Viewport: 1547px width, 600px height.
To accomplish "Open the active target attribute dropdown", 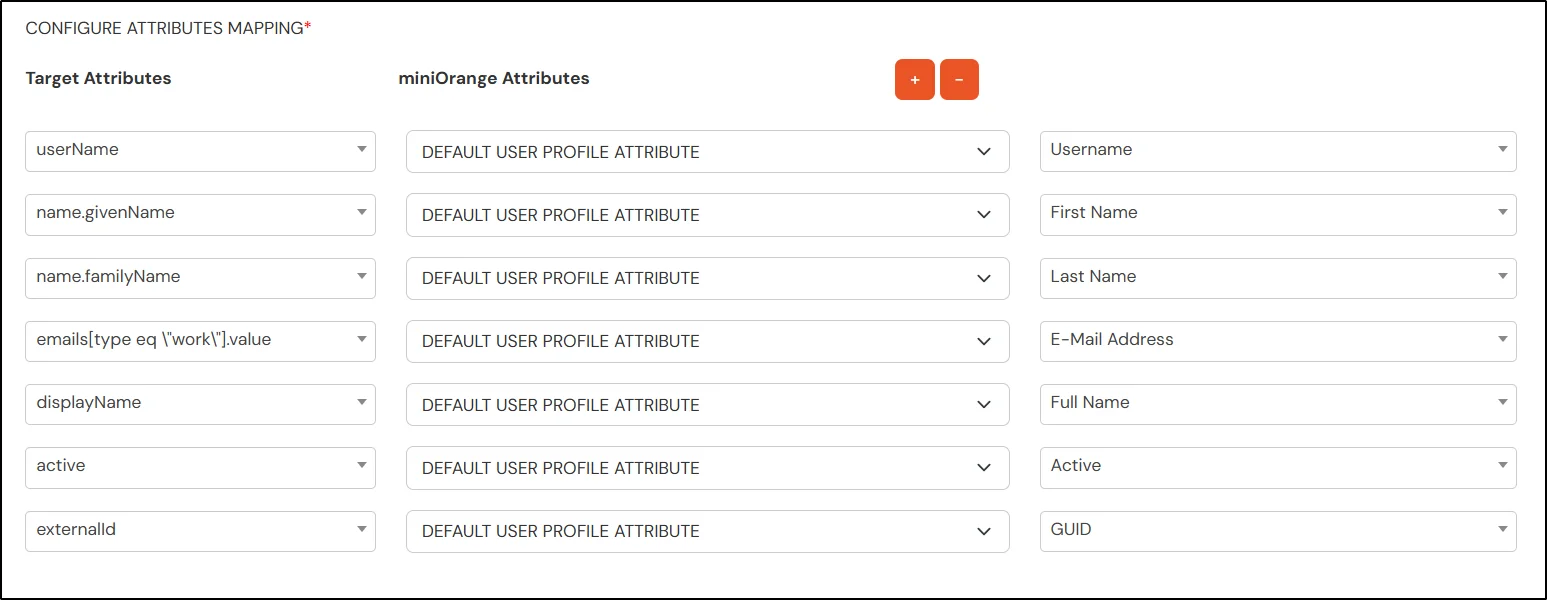I will [x=200, y=467].
